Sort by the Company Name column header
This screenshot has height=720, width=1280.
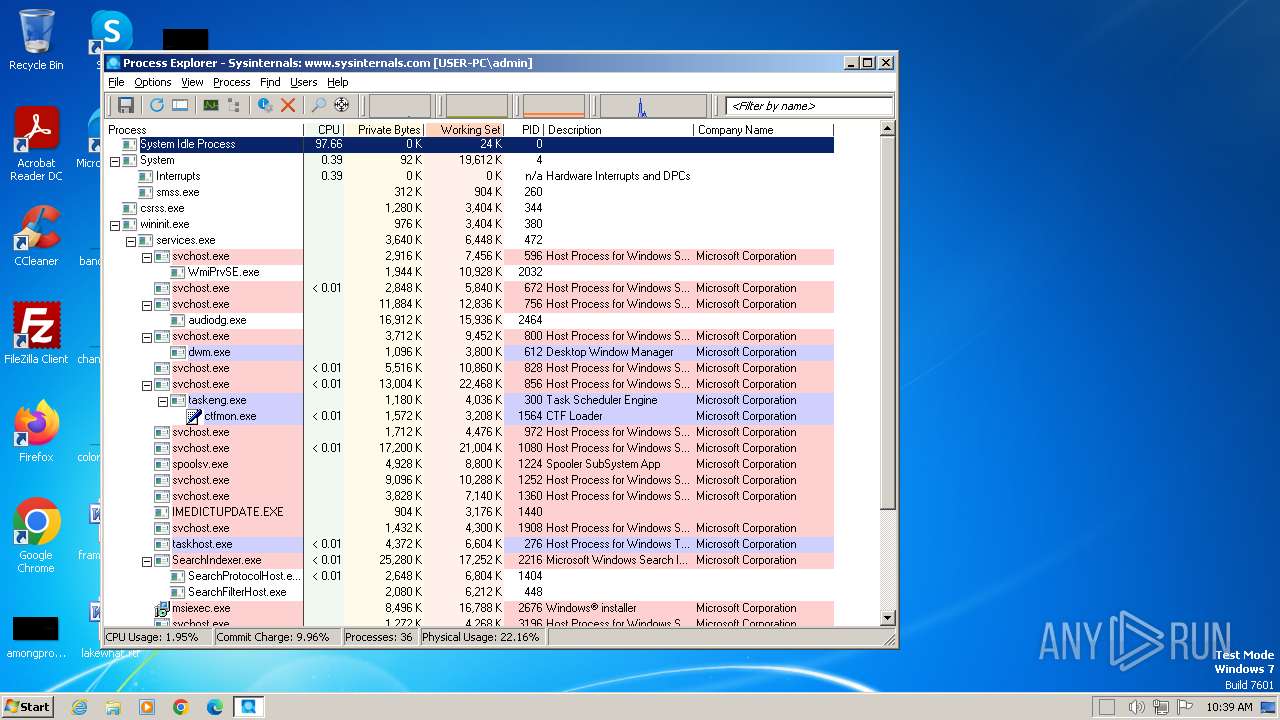point(763,130)
